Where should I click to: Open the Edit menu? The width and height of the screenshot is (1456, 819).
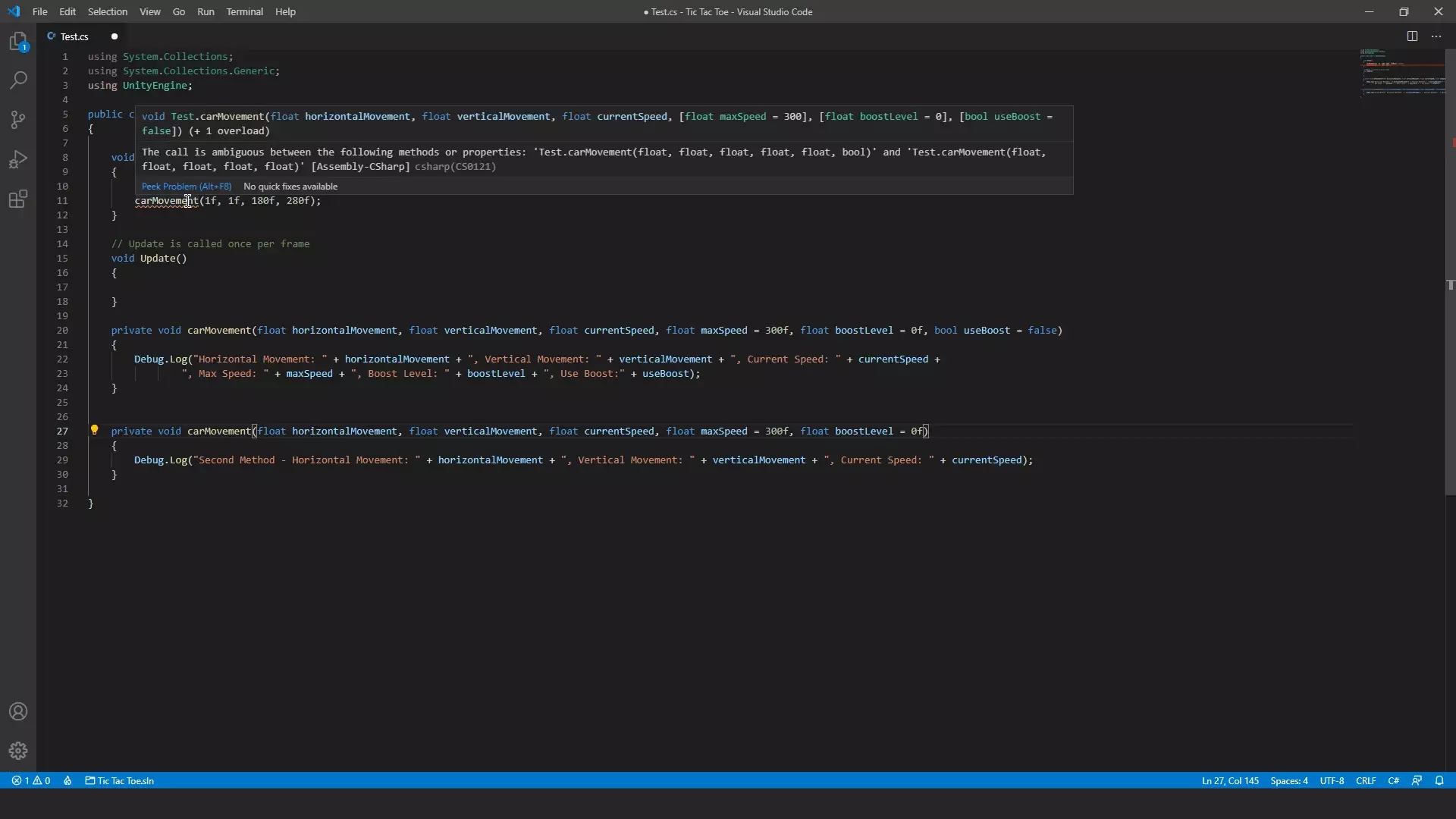(67, 11)
